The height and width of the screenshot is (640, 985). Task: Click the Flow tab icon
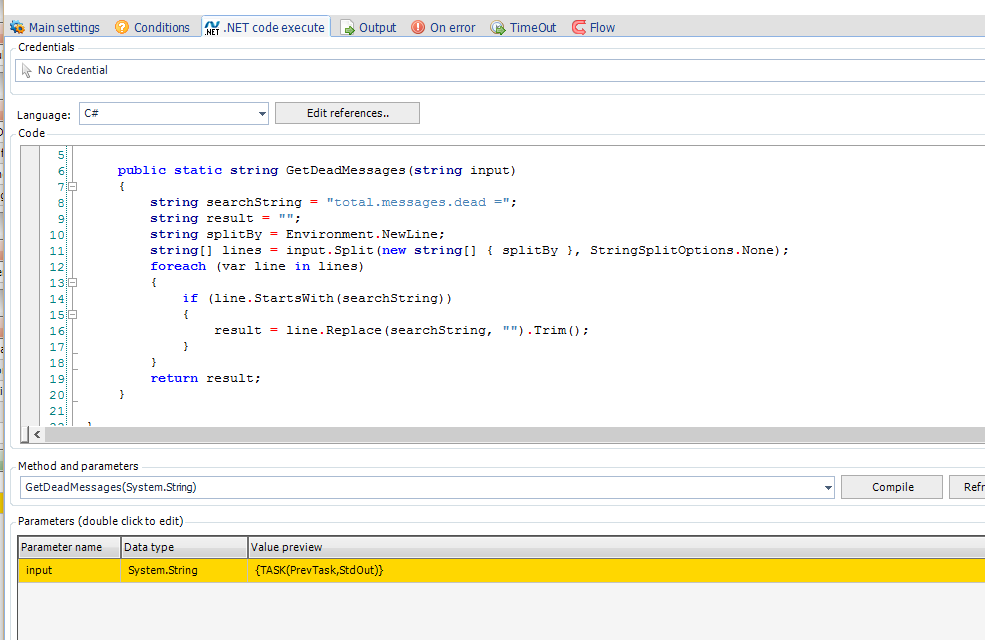(579, 28)
